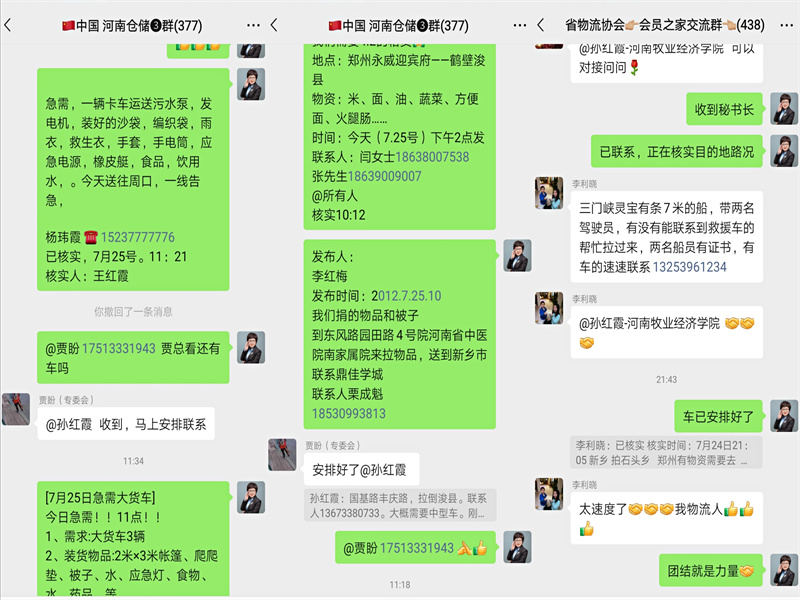Tap sender avatar beside 车已安排好了
Image resolution: width=800 pixels, height=600 pixels.
pos(784,416)
